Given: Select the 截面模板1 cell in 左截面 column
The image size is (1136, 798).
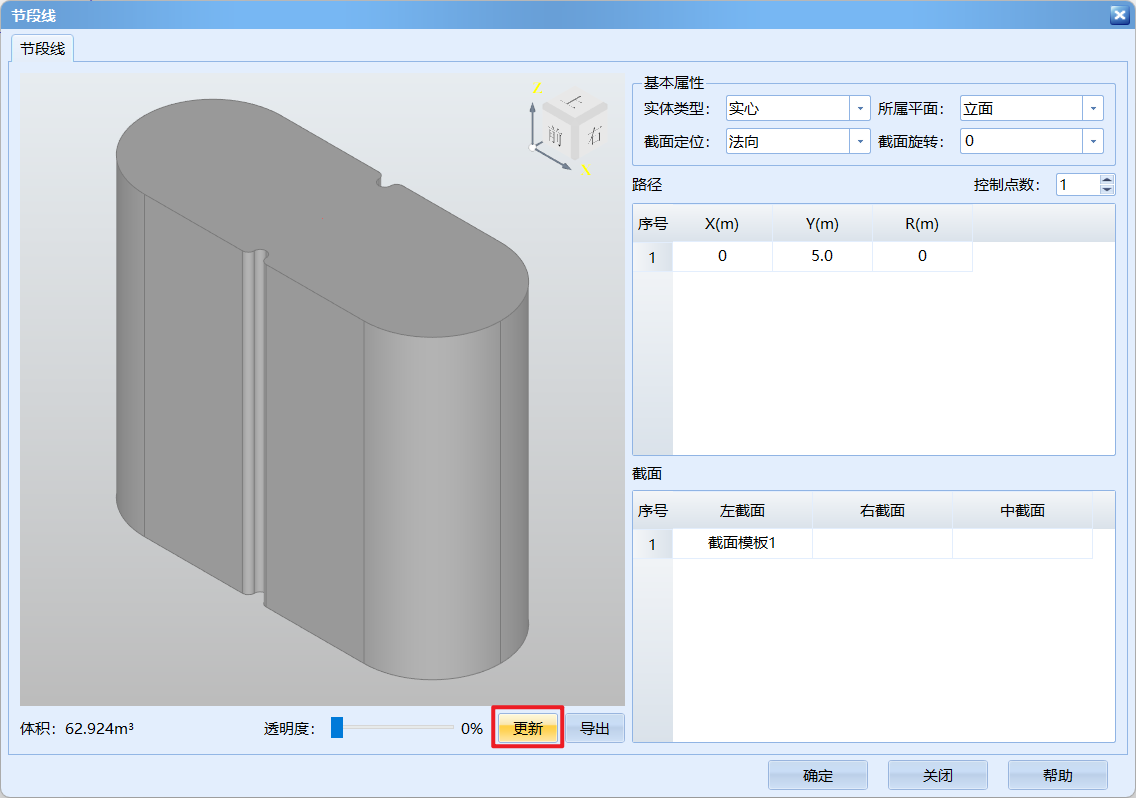Looking at the screenshot, I should point(742,543).
